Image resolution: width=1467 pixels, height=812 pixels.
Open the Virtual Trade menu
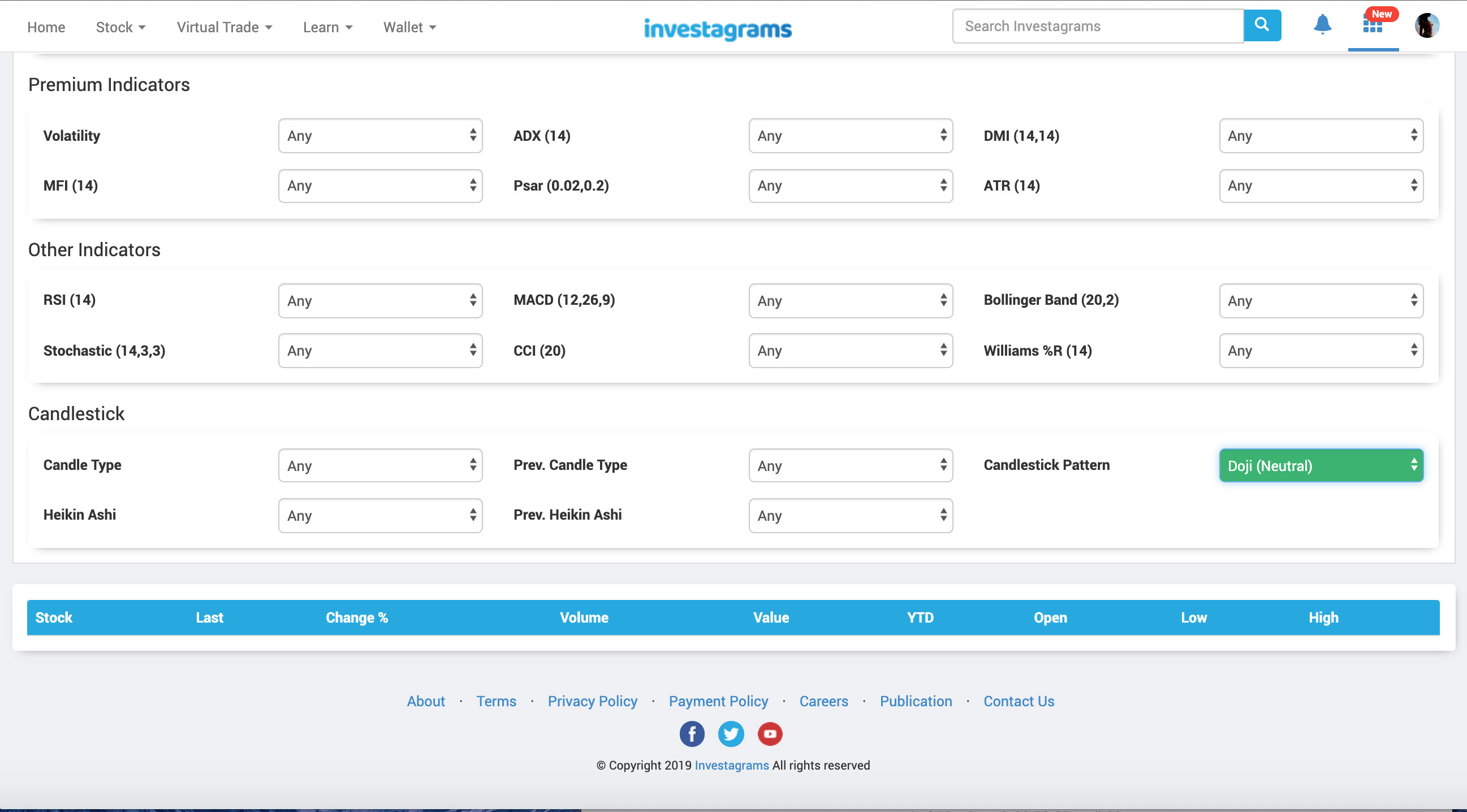pyautogui.click(x=225, y=27)
